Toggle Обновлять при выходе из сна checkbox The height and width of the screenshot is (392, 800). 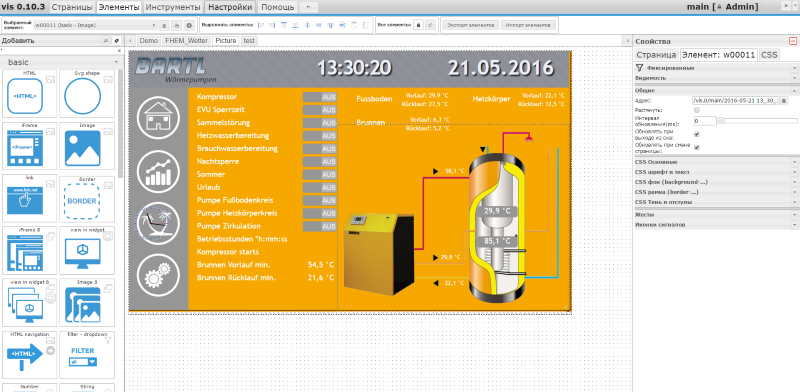697,134
